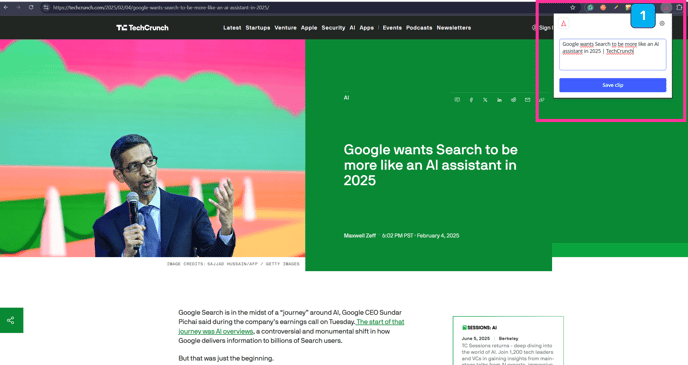Share the article via email icon

pos(527,100)
